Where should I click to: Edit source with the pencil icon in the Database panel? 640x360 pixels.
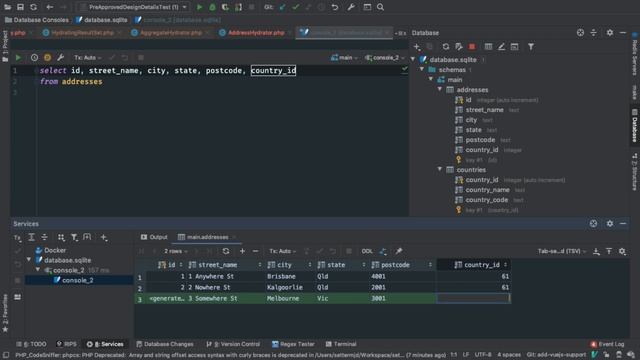point(501,47)
